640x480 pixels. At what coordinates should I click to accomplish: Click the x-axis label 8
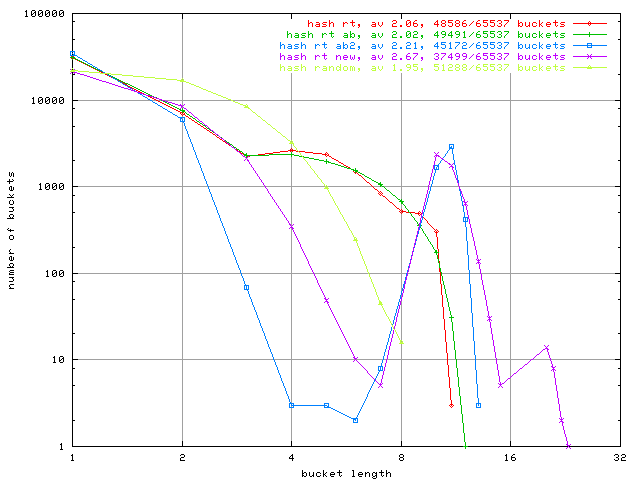click(x=401, y=458)
